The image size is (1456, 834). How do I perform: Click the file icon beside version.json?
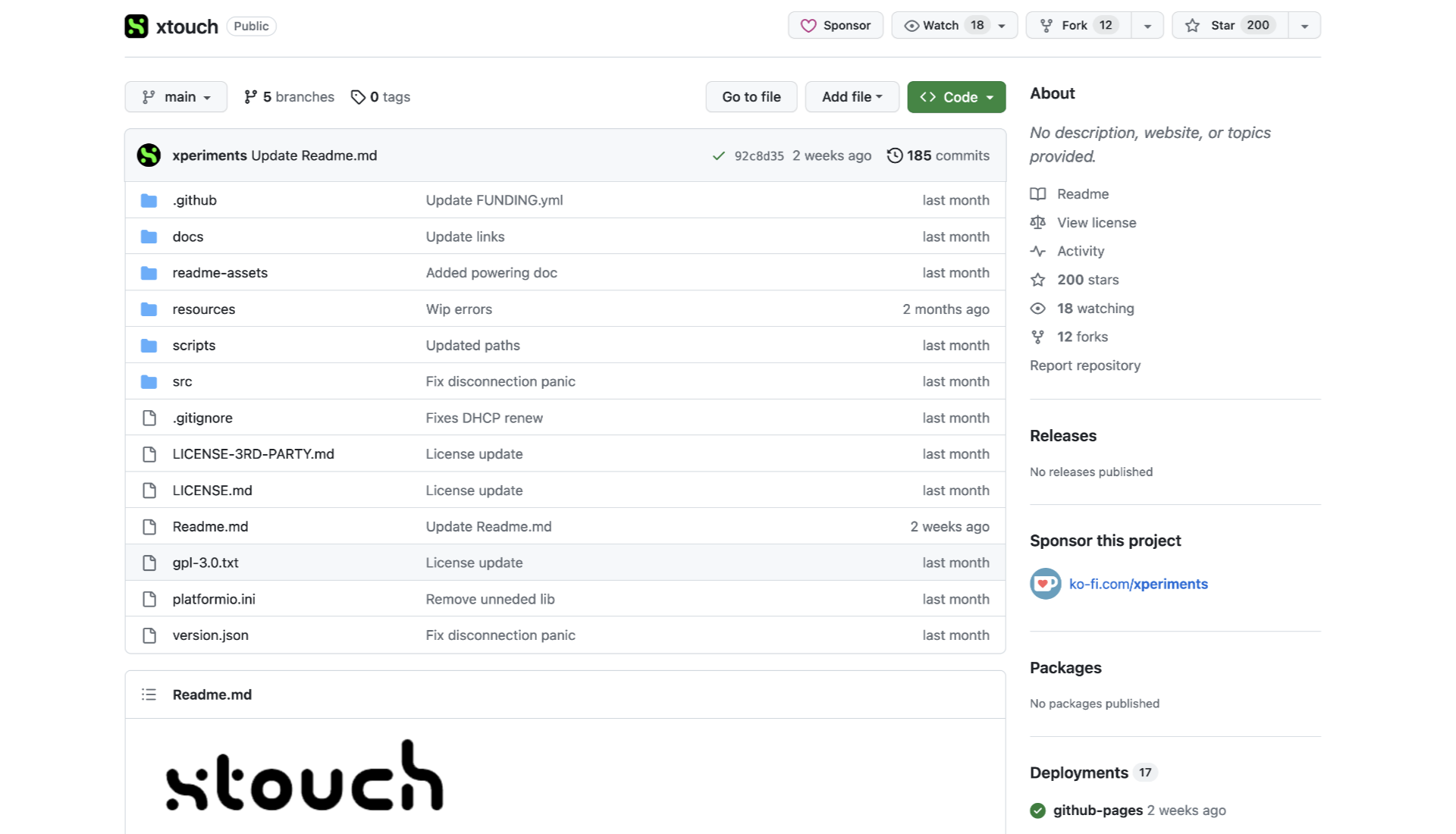149,635
